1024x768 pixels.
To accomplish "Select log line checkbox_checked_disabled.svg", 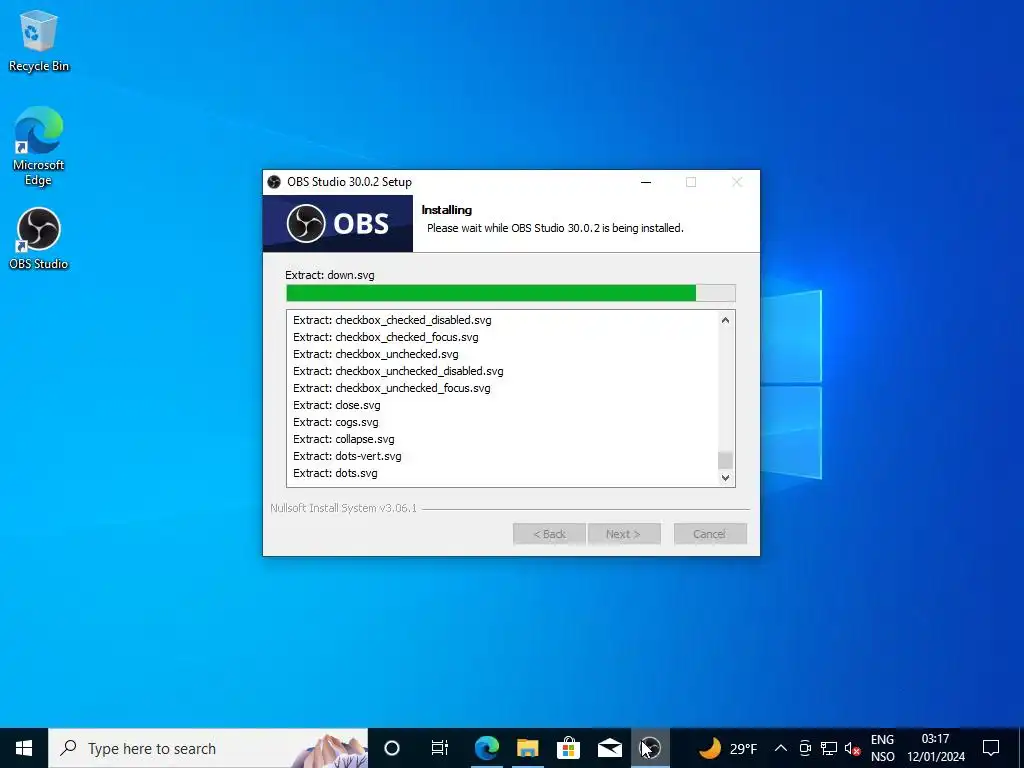I will click(x=392, y=320).
